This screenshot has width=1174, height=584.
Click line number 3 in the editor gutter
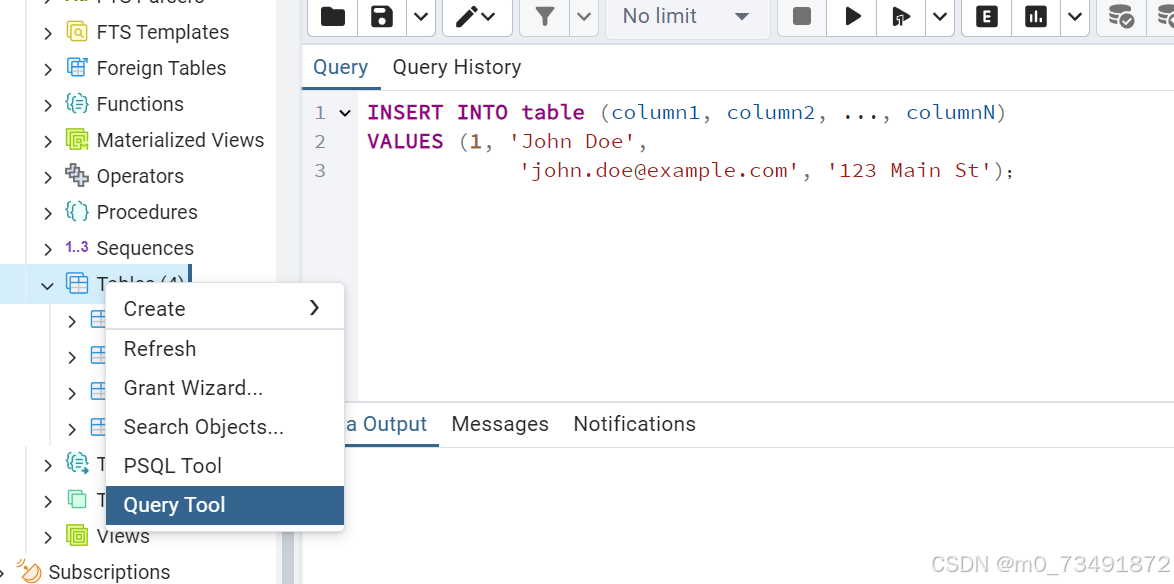pyautogui.click(x=320, y=171)
